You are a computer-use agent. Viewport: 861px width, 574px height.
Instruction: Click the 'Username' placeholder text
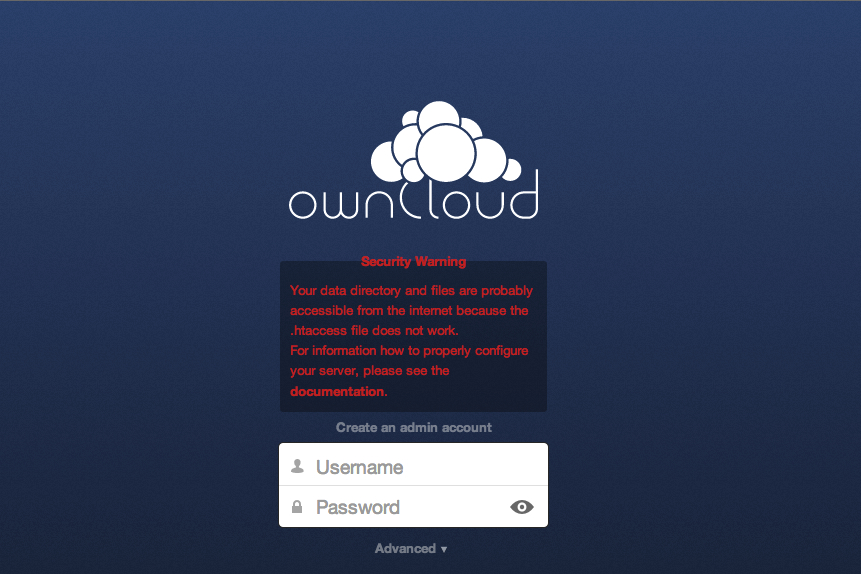(359, 467)
